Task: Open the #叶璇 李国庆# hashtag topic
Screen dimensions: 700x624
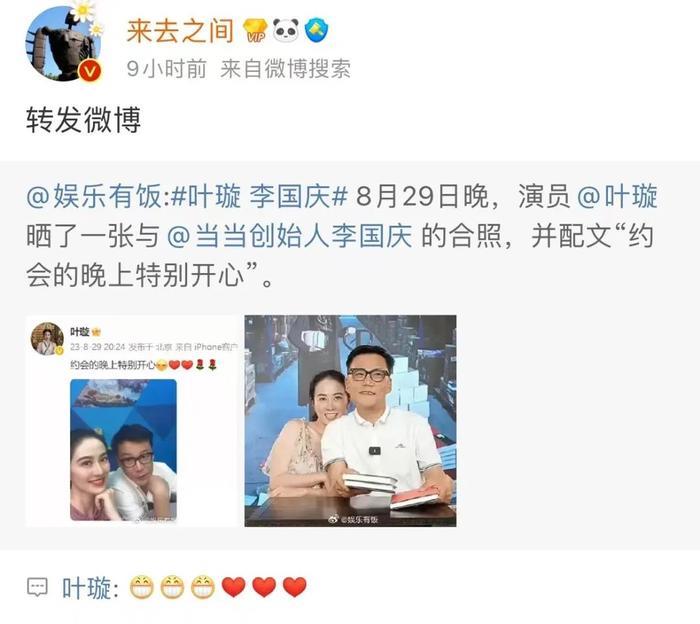Action: click(x=256, y=196)
